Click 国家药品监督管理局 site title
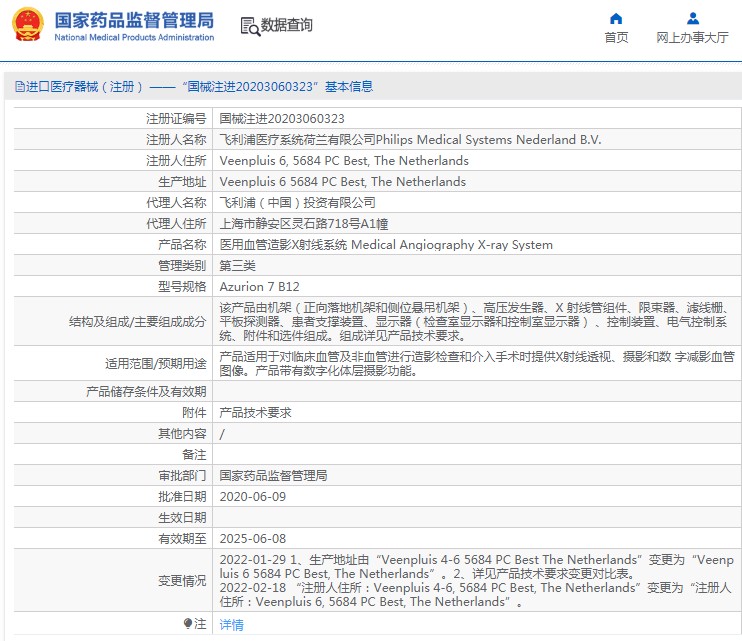This screenshot has height=641, width=742. pos(134,20)
